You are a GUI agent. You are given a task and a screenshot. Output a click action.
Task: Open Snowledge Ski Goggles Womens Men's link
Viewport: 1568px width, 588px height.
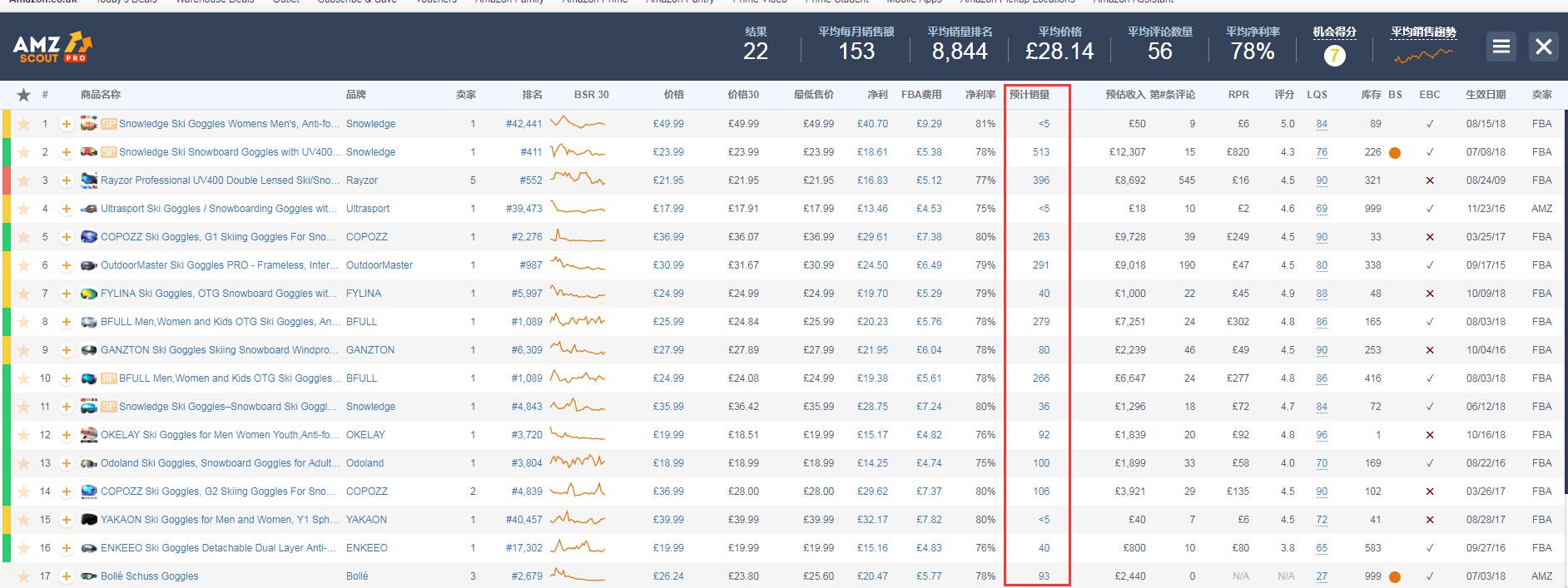[229, 124]
